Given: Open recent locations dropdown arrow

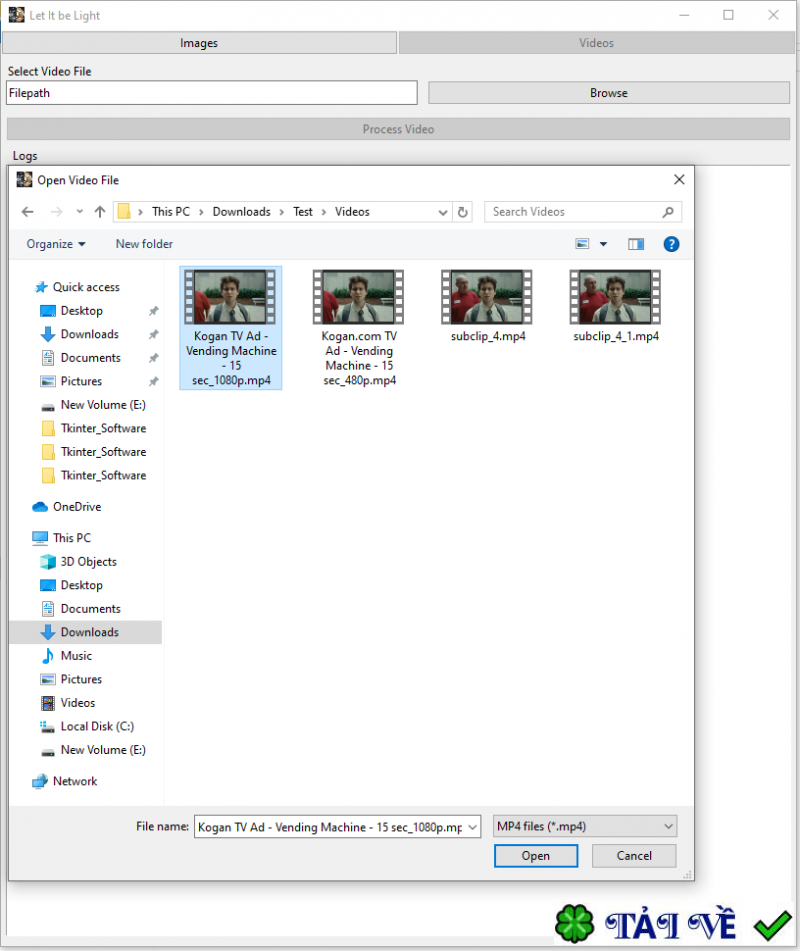Looking at the screenshot, I should coord(79,212).
